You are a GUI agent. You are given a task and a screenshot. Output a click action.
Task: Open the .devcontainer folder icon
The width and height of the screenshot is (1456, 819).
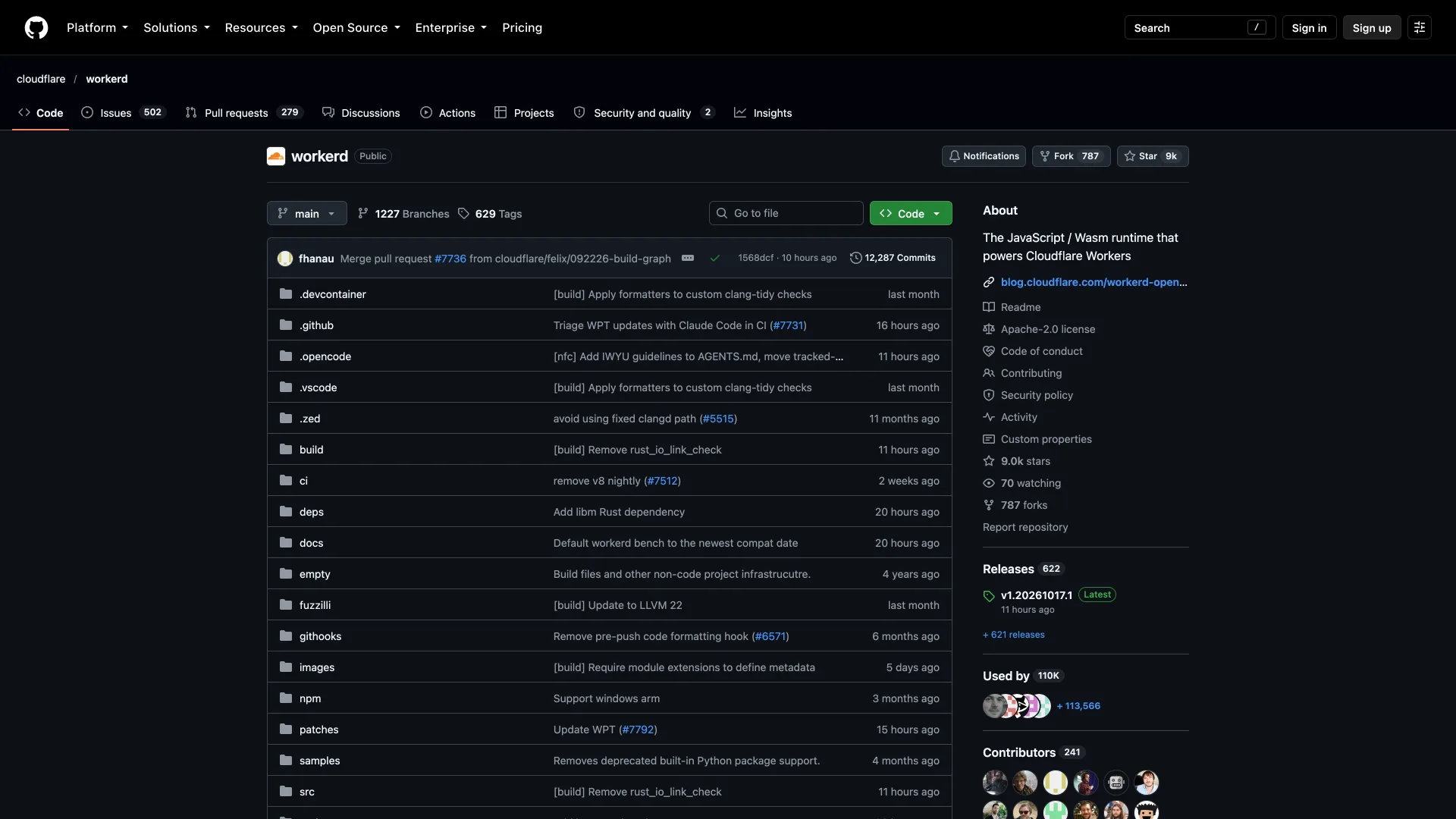coord(286,294)
